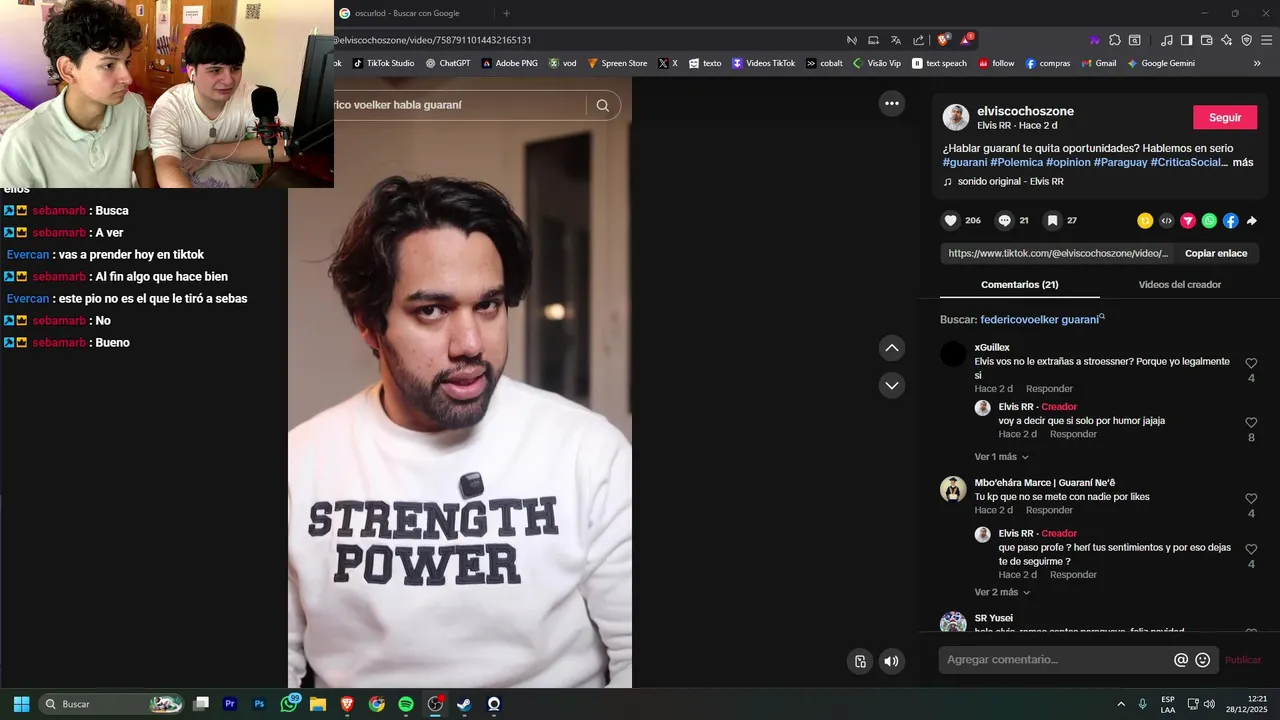Image resolution: width=1280 pixels, height=720 pixels.
Task: Go to previous video with up arrow
Action: pos(892,348)
